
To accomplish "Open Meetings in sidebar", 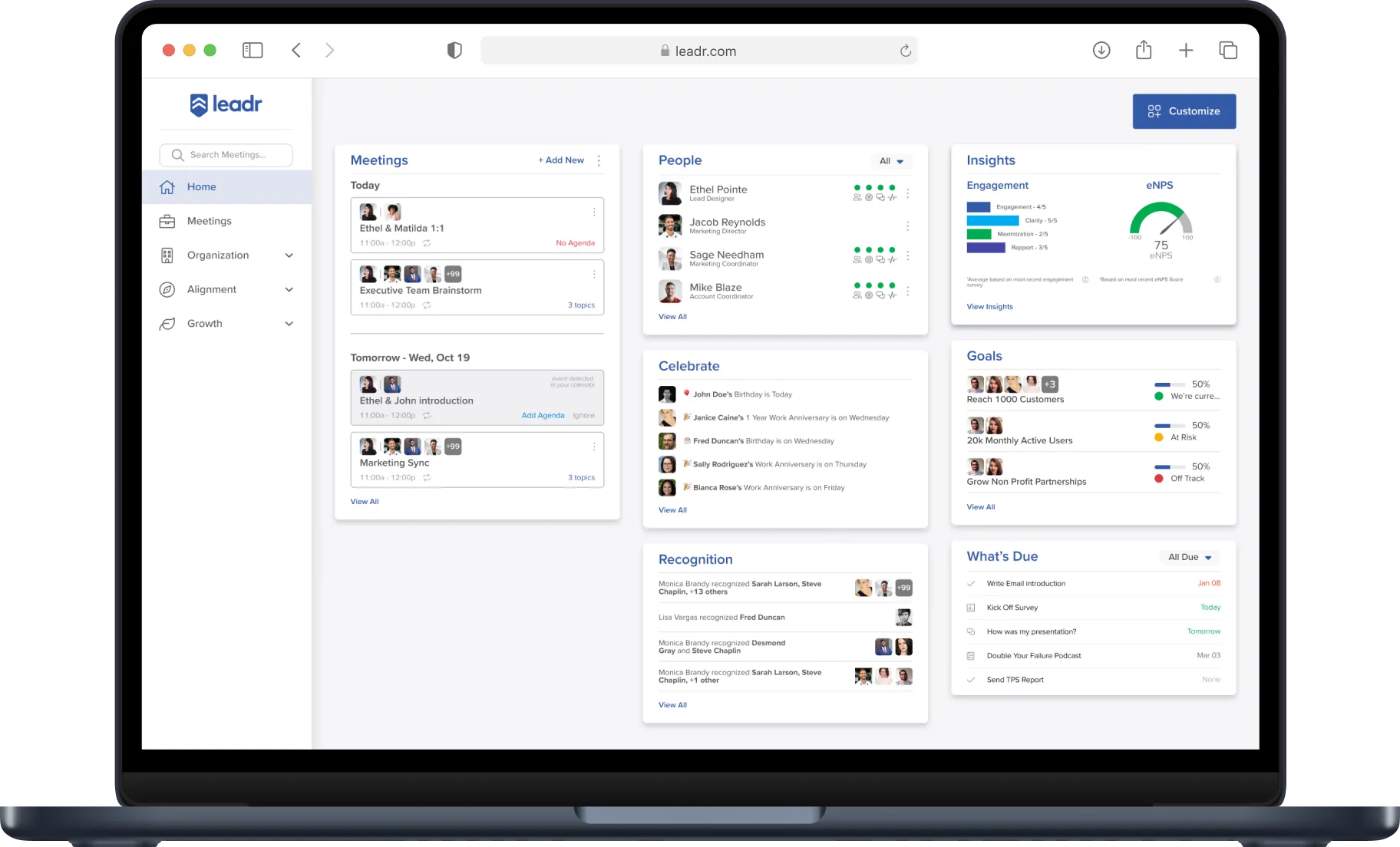I will pyautogui.click(x=209, y=221).
